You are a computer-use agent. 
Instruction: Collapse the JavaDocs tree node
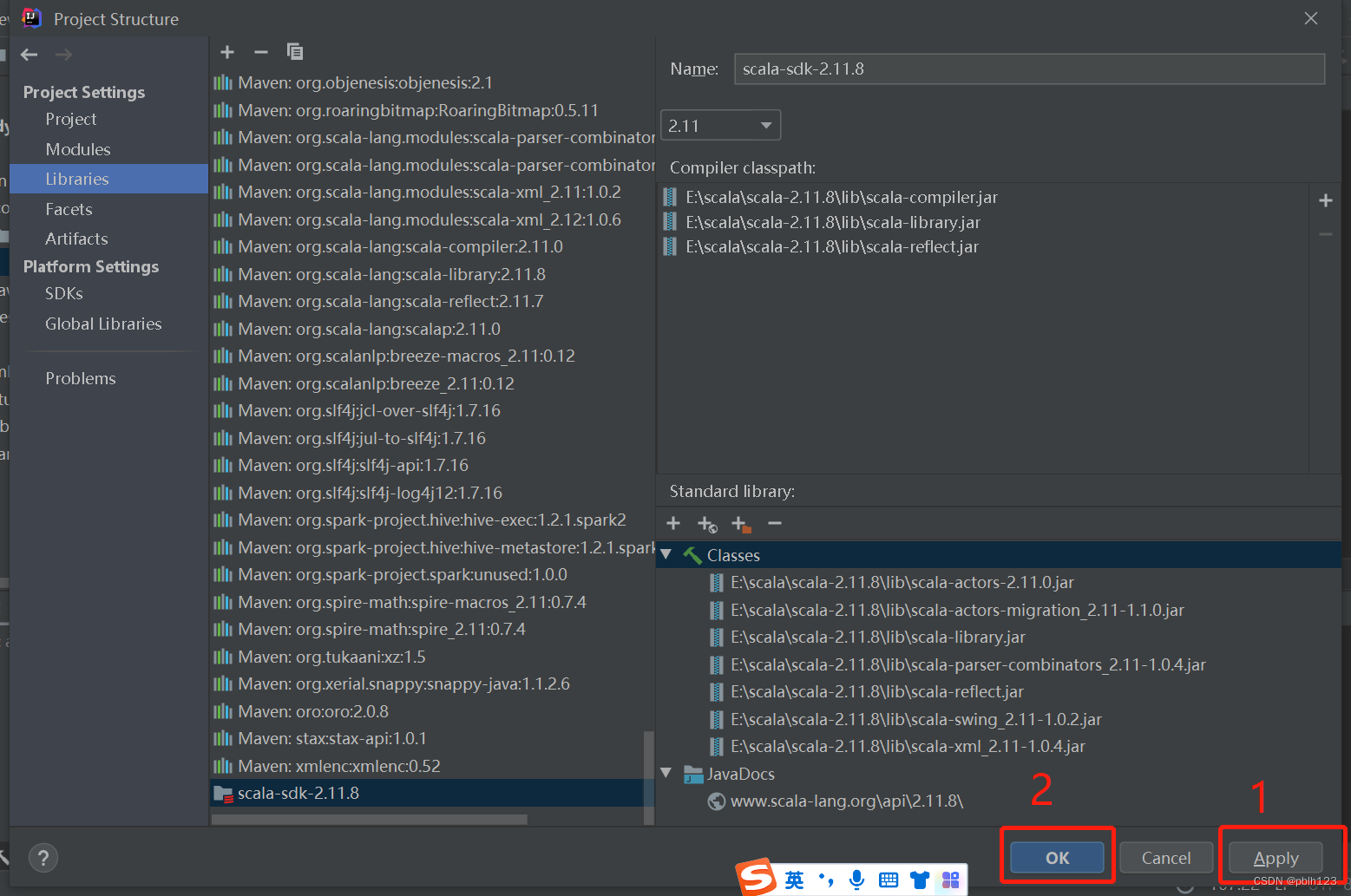pos(666,773)
